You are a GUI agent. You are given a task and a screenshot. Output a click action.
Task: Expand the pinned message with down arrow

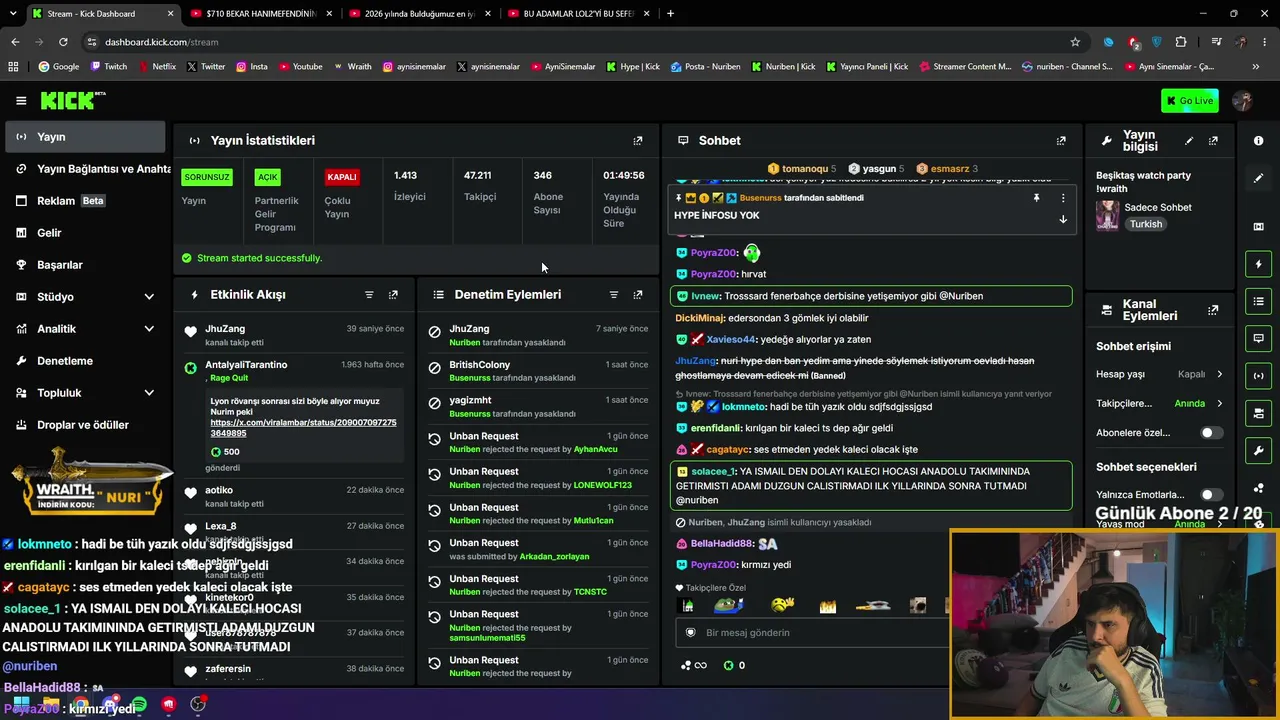[1063, 219]
